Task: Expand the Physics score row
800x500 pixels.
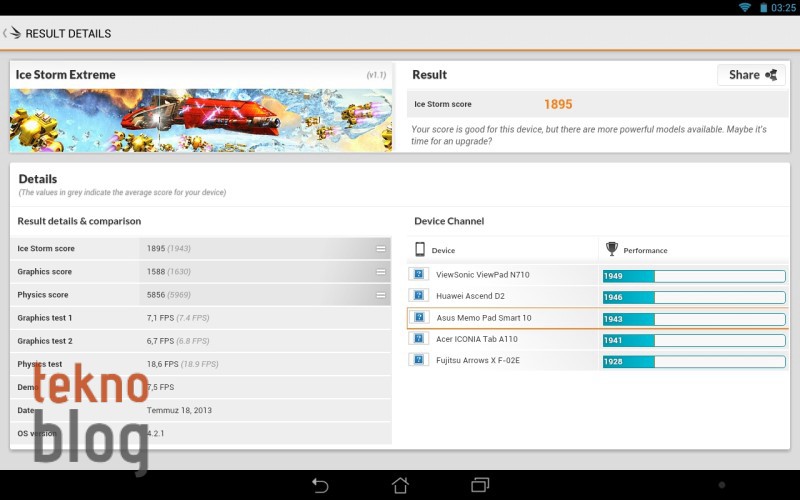Action: point(381,295)
